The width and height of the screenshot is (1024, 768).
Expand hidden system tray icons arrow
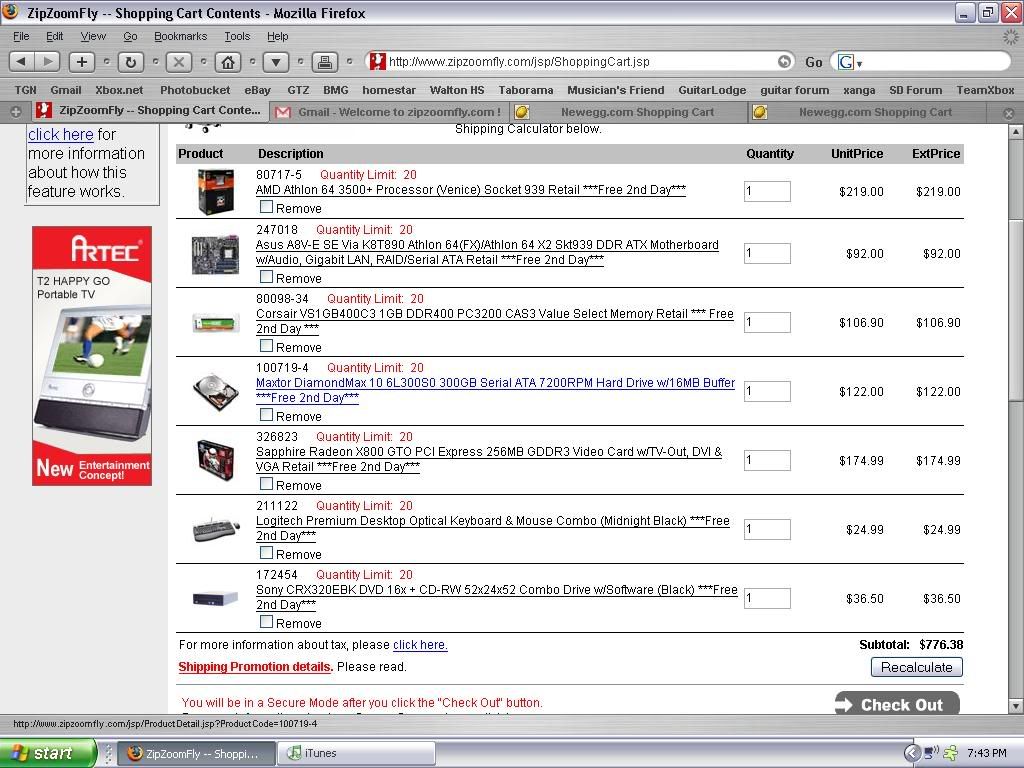912,753
